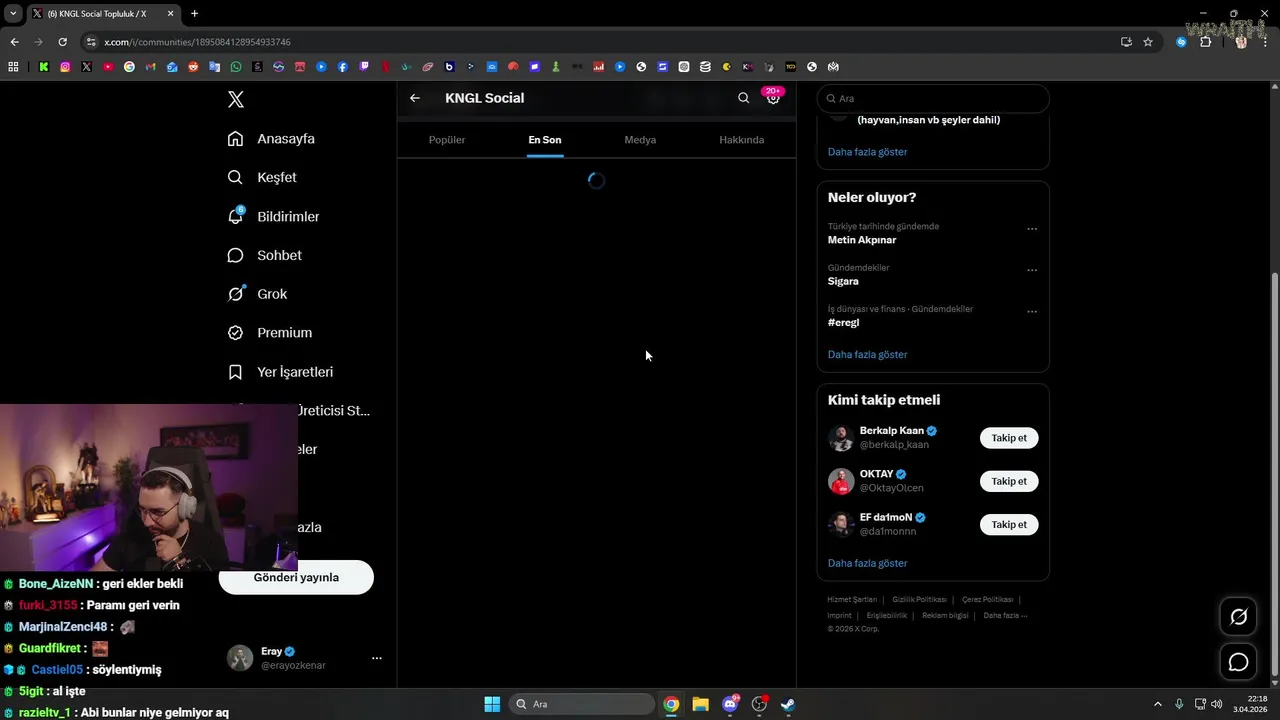Open account menu dots next to Eray

[x=377, y=658]
